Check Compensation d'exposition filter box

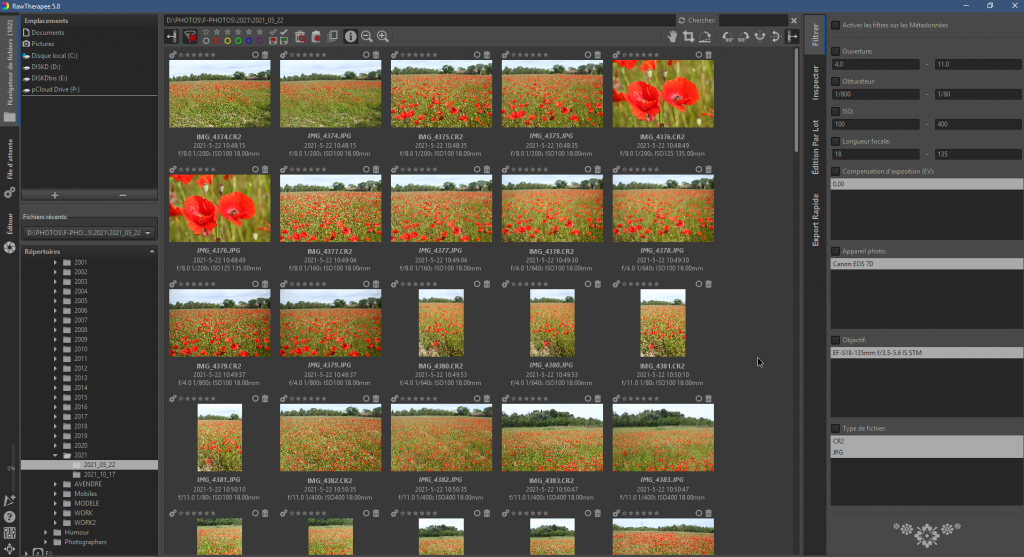pyautogui.click(x=835, y=171)
